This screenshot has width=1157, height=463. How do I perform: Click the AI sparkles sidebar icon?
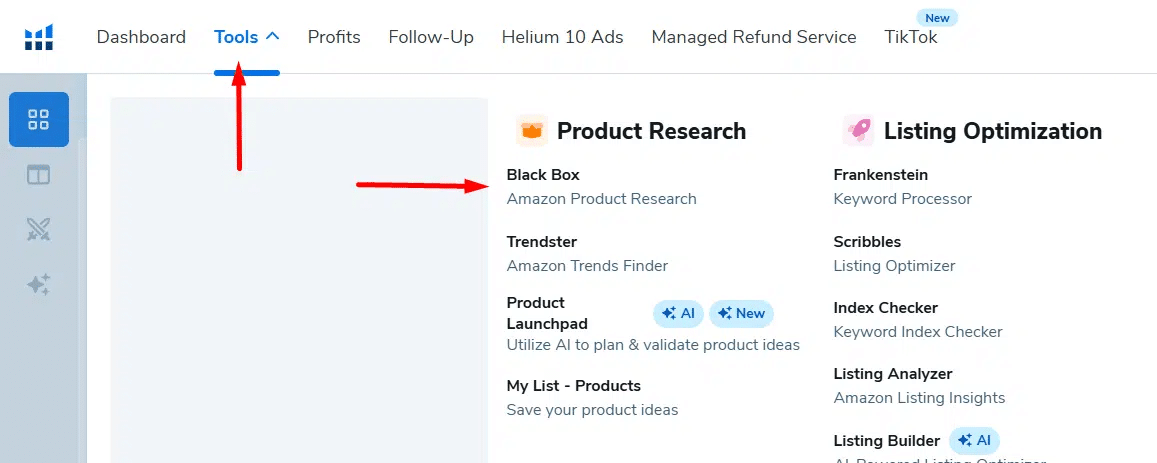pyautogui.click(x=39, y=285)
